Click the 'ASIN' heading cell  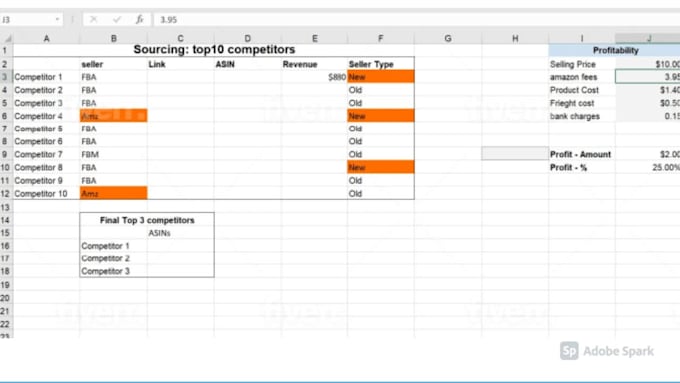pos(248,64)
